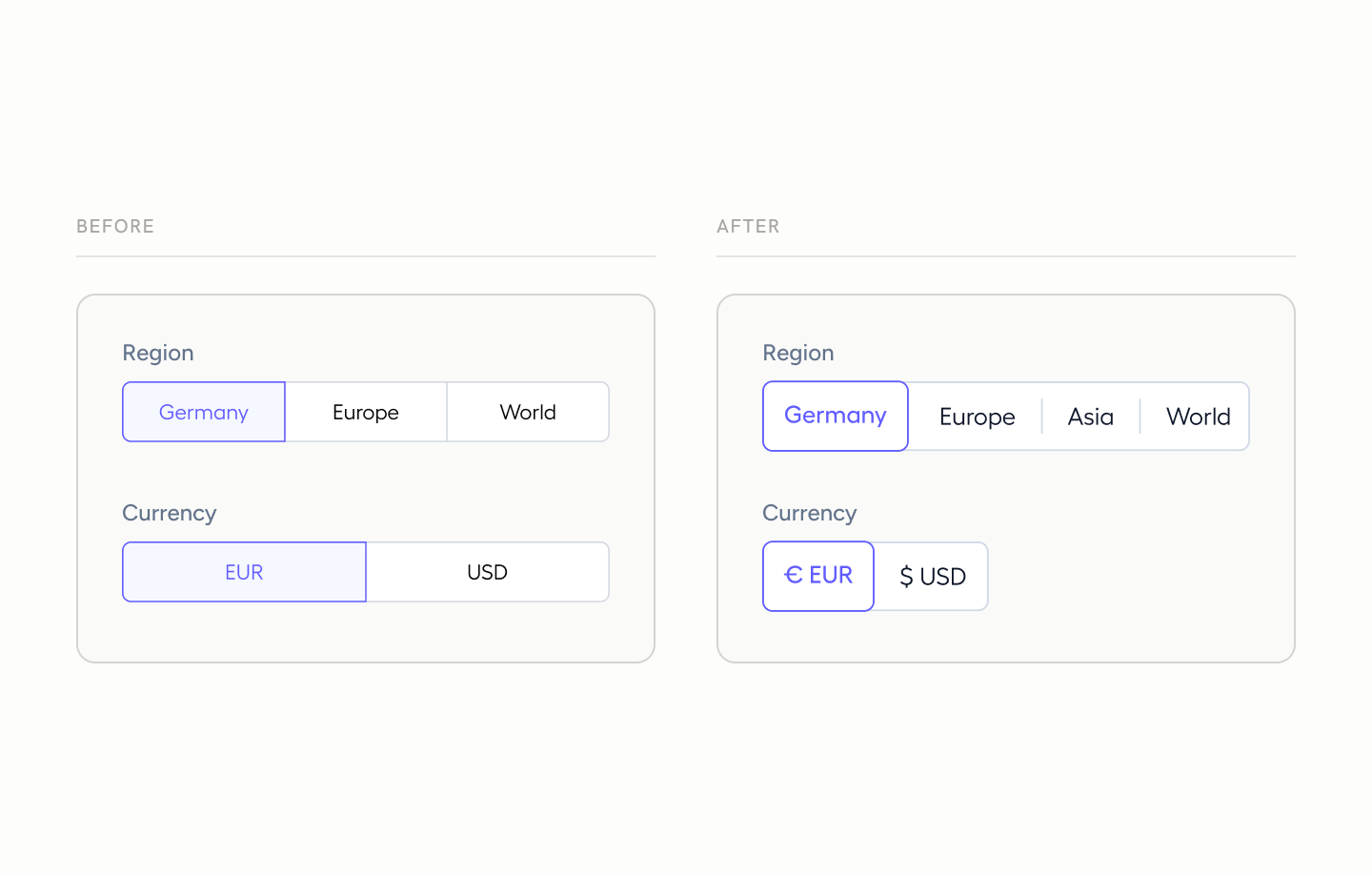Choose the € EUR currency segment
1372x877 pixels.
(x=818, y=576)
